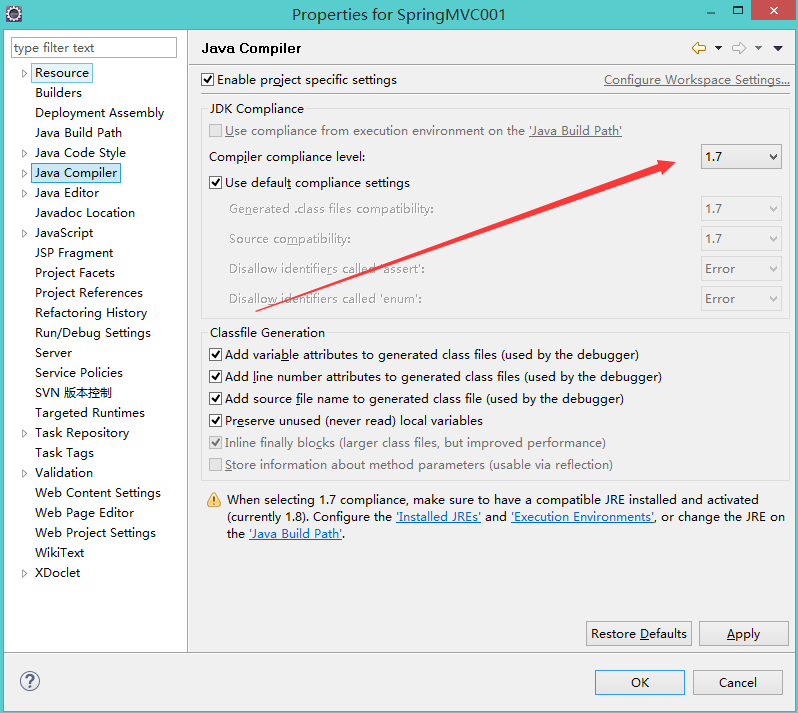Expand the Java Editor tree node

[24, 193]
